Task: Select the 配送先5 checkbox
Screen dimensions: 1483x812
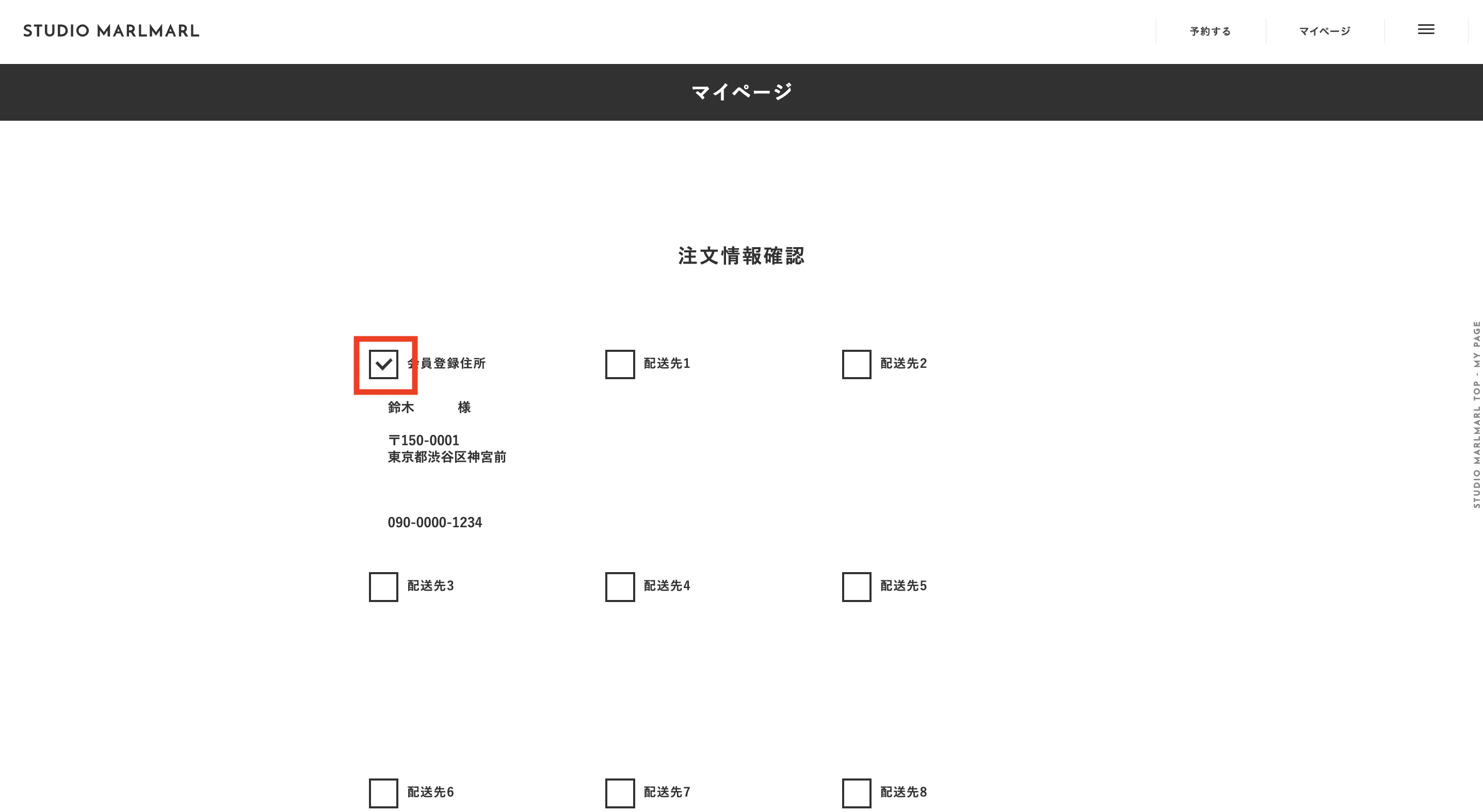Action: (x=855, y=585)
